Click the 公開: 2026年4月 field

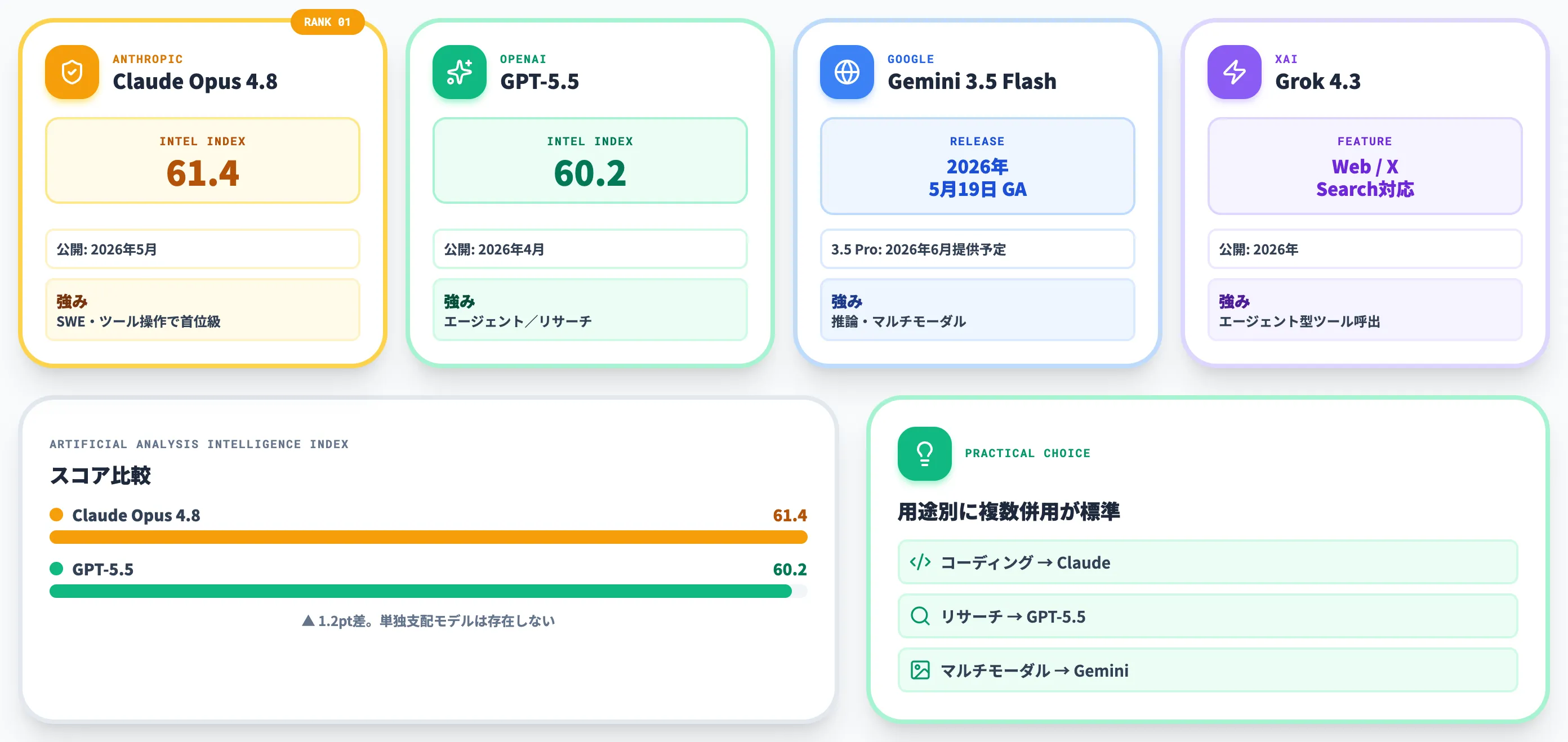tap(590, 249)
